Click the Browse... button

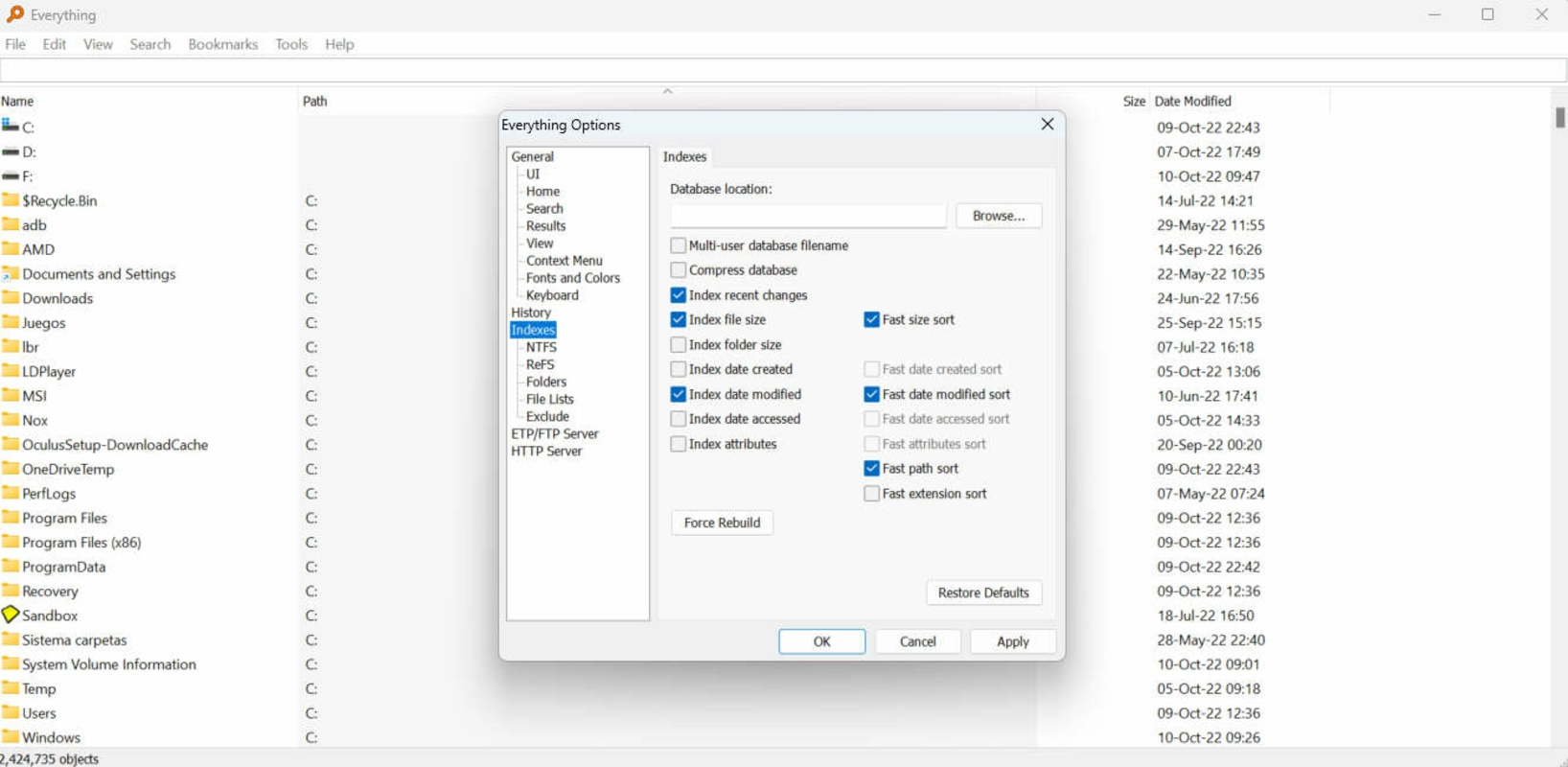[x=999, y=216]
